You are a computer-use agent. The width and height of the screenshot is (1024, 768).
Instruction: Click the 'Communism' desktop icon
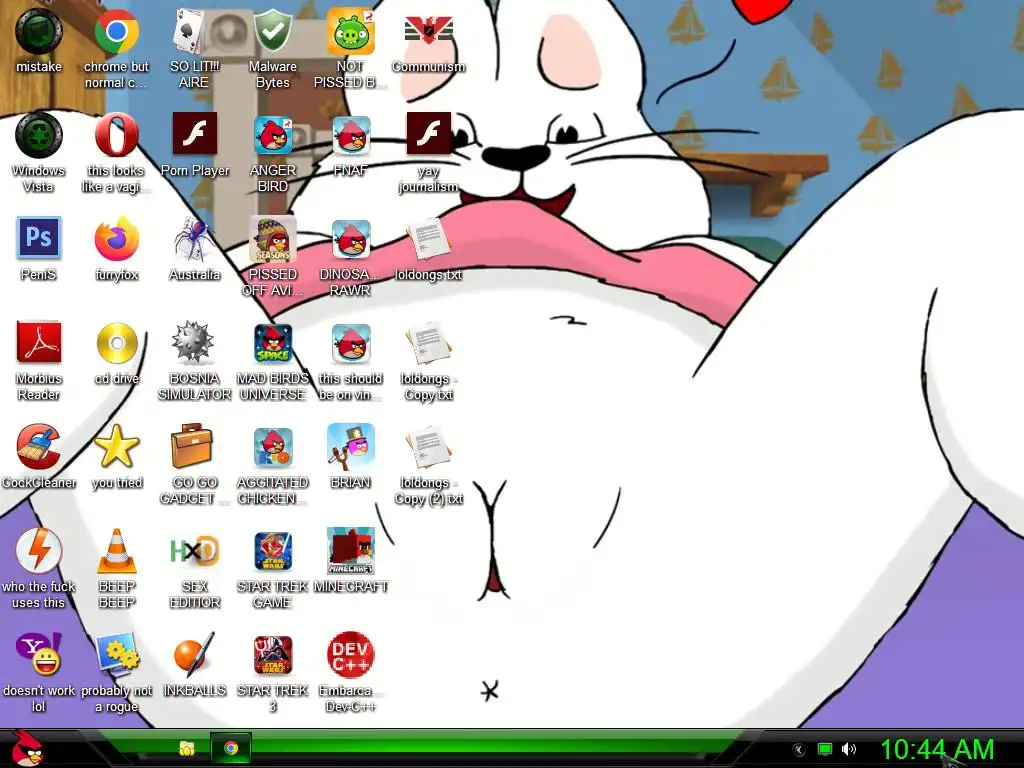[x=428, y=31]
